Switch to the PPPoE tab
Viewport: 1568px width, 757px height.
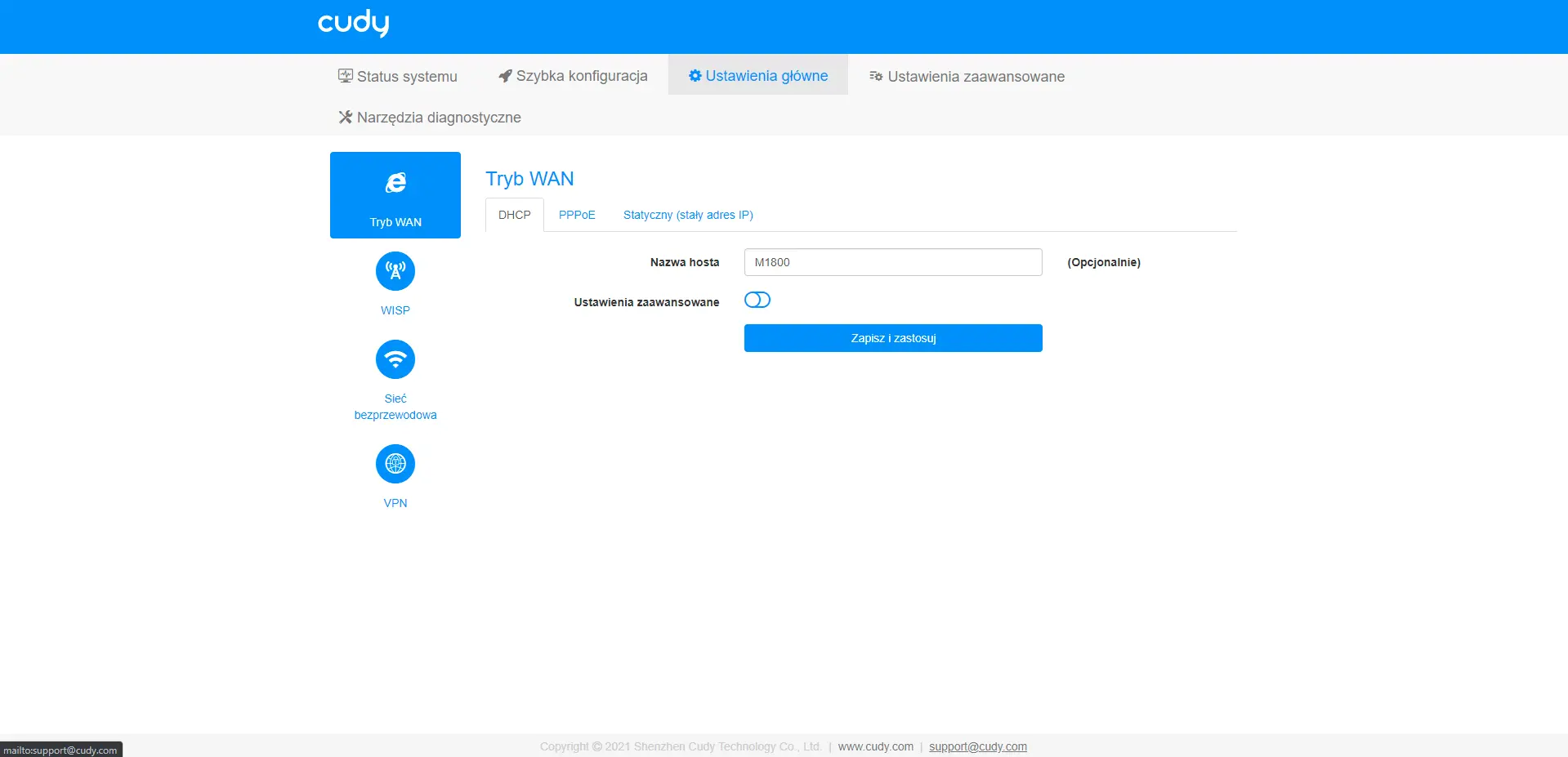pos(577,215)
